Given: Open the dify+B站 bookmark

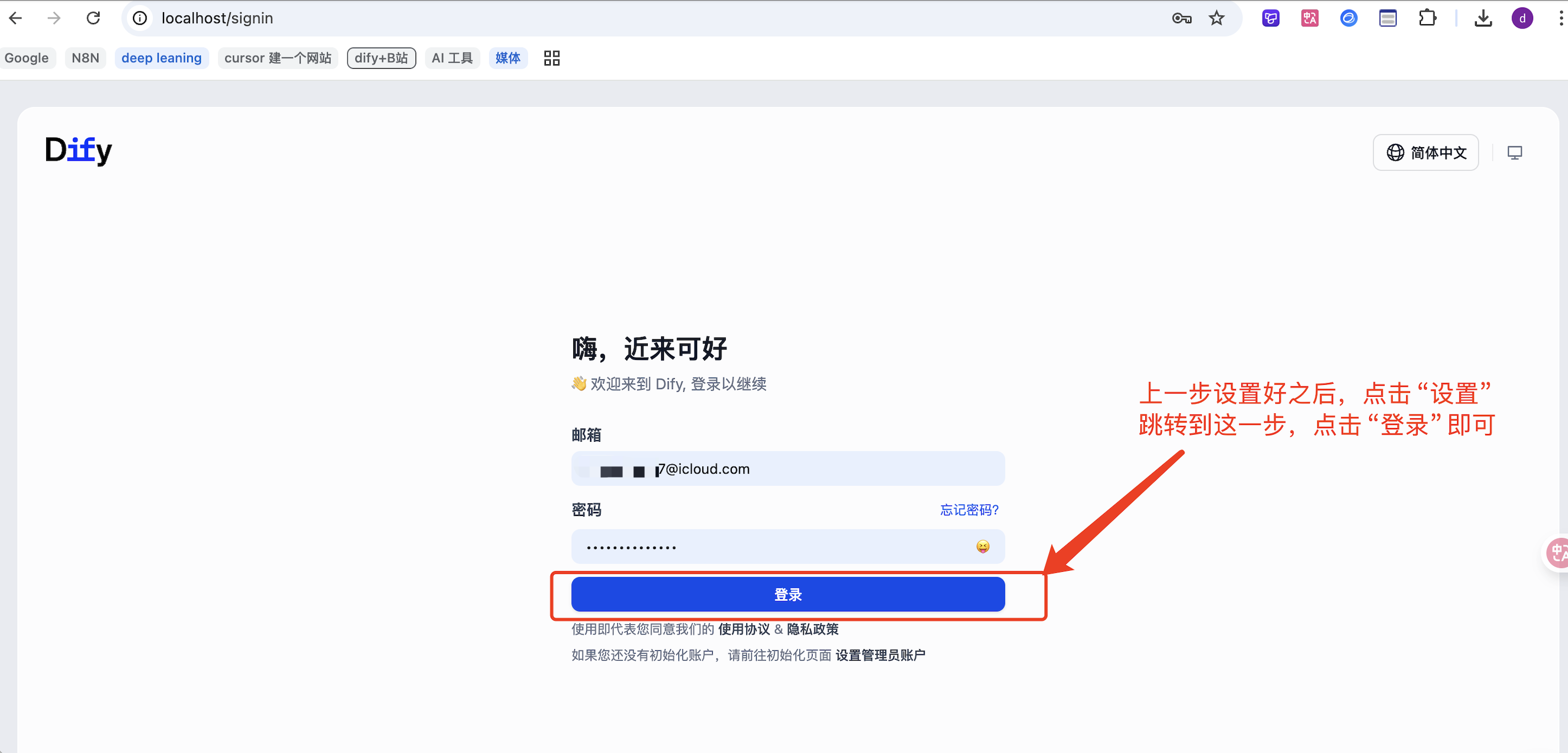Looking at the screenshot, I should pyautogui.click(x=382, y=58).
